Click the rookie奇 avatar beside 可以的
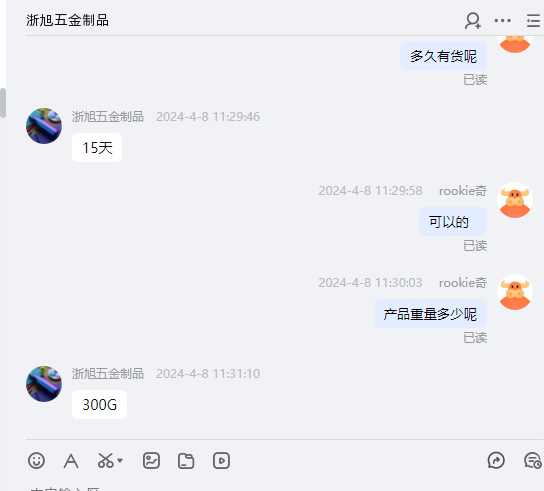Image resolution: width=544 pixels, height=491 pixels. click(515, 200)
